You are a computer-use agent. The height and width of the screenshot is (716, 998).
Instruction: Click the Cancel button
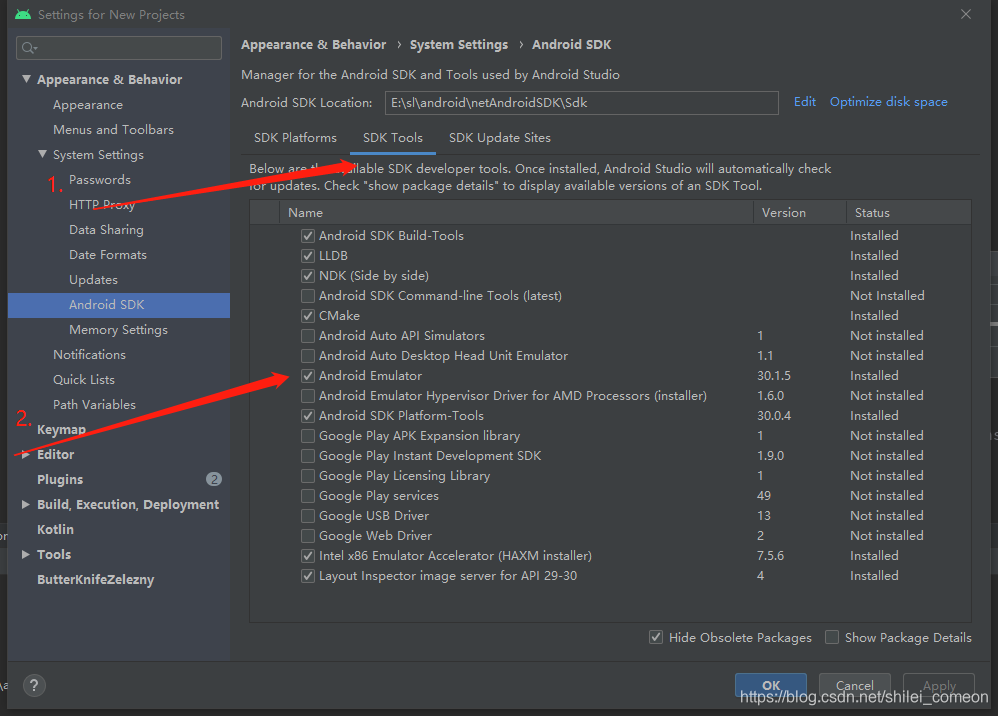(854, 685)
